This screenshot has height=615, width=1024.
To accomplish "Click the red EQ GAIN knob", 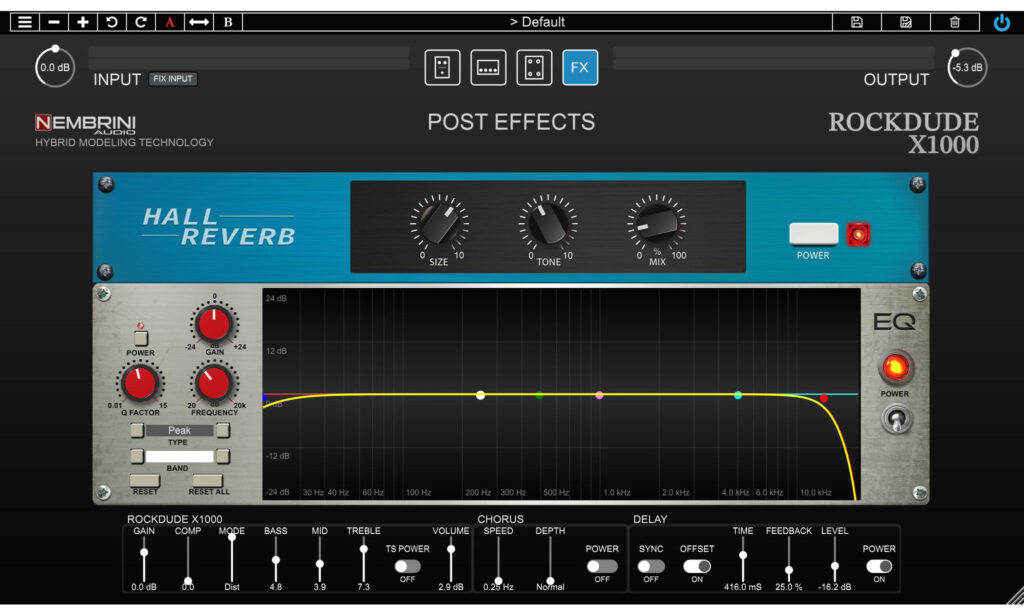I will click(x=214, y=324).
